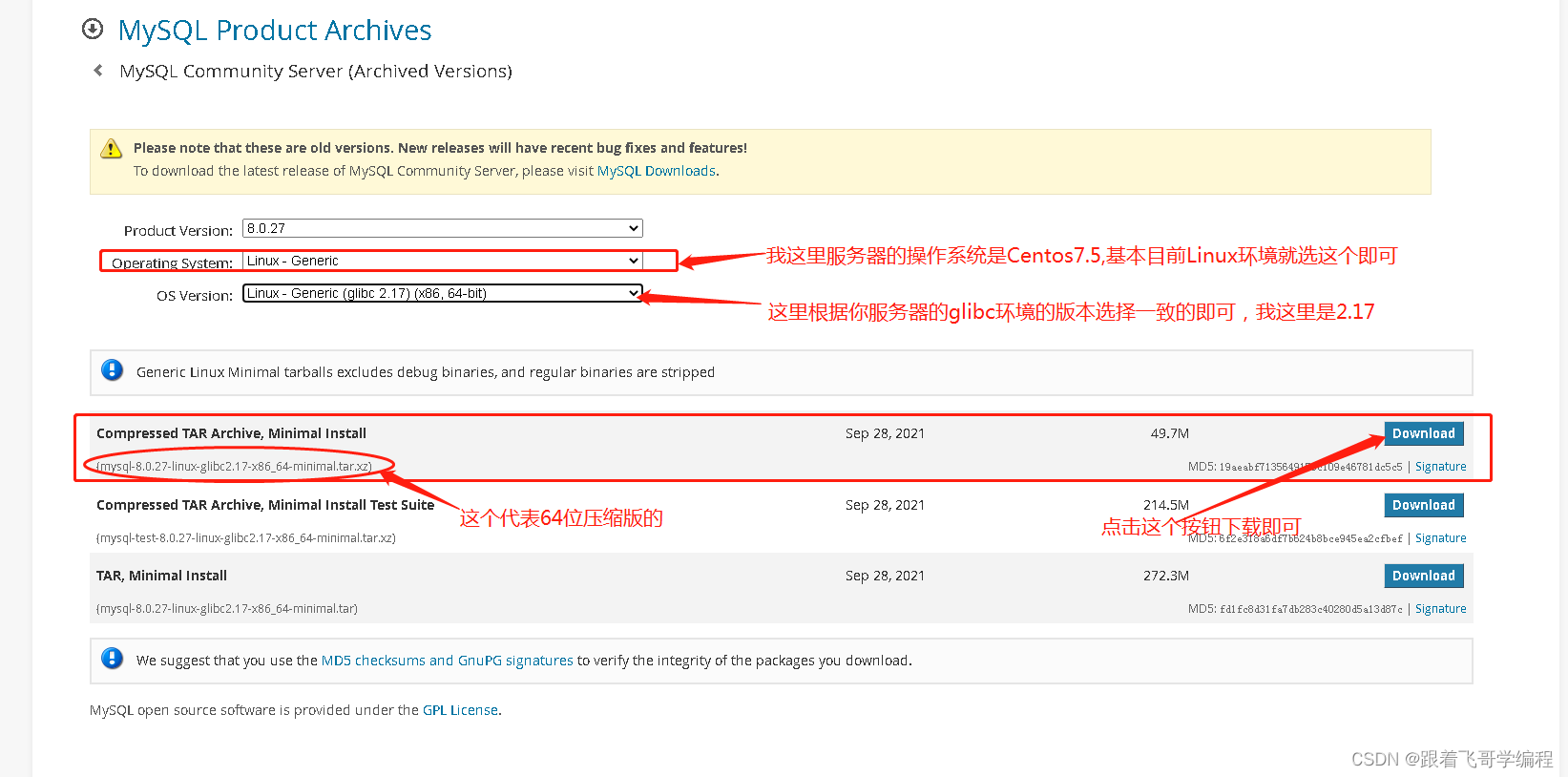The height and width of the screenshot is (777, 1568).
Task: Click the Product Version label
Action: [178, 231]
